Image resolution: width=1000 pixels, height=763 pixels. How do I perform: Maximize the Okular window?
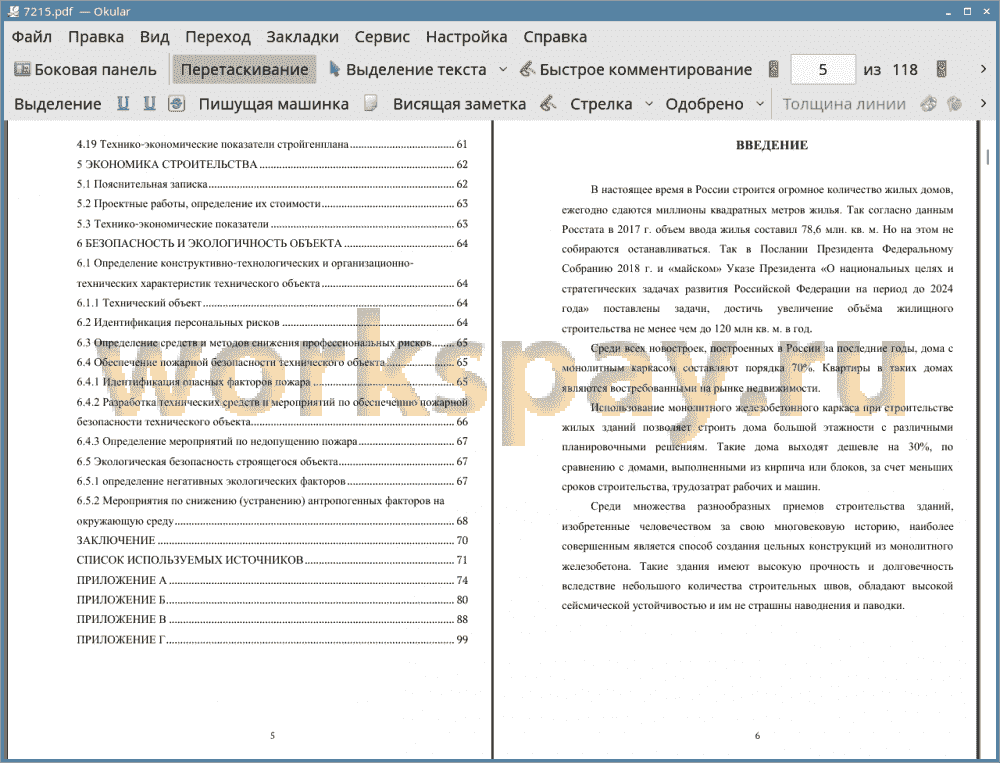[967, 11]
